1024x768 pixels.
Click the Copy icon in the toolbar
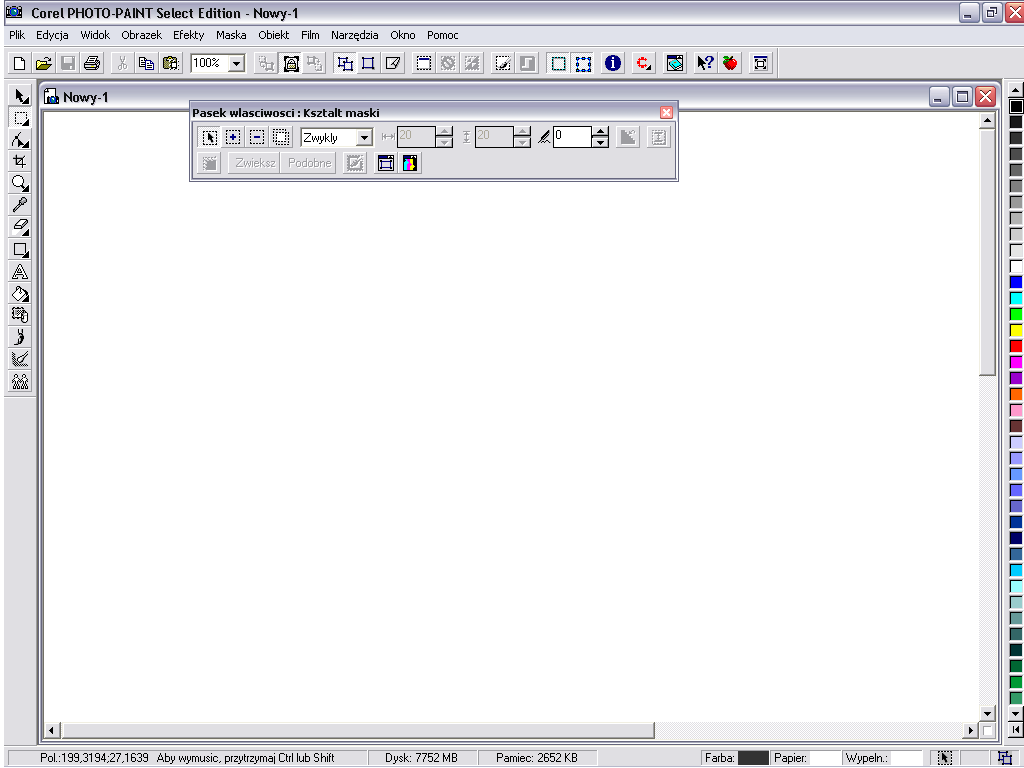click(146, 63)
